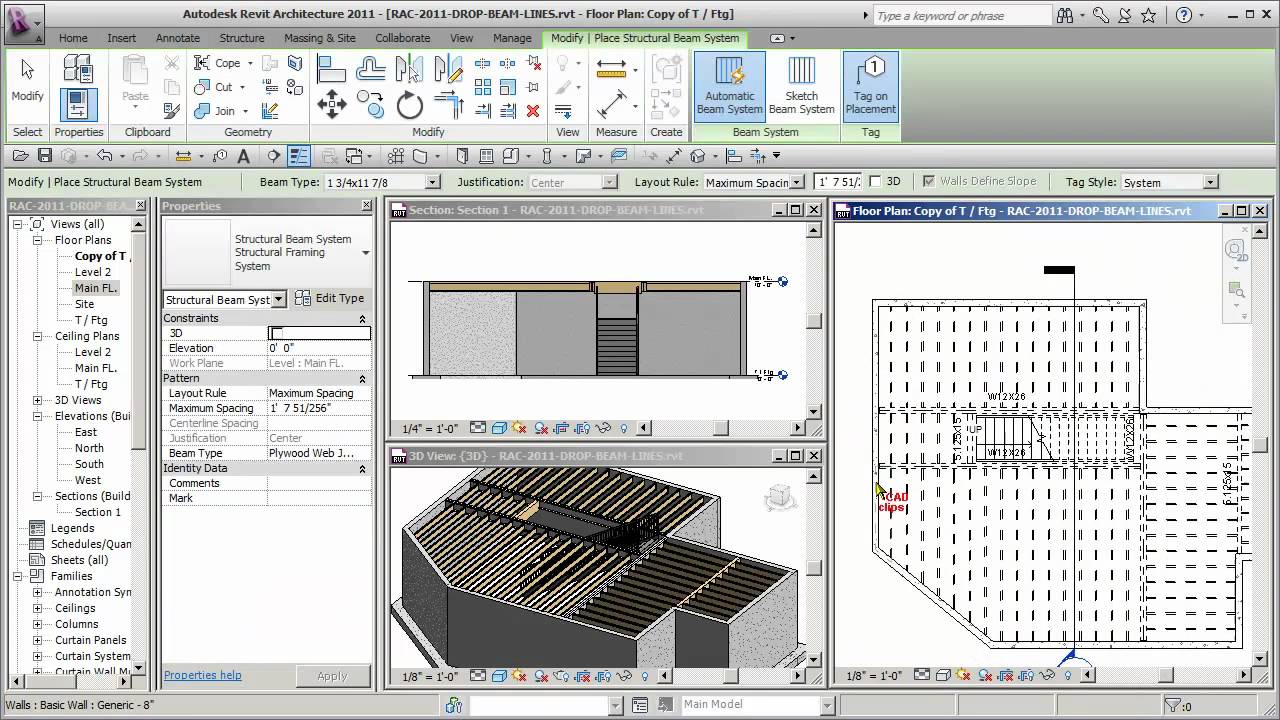Click the Edit Type button

(x=329, y=298)
